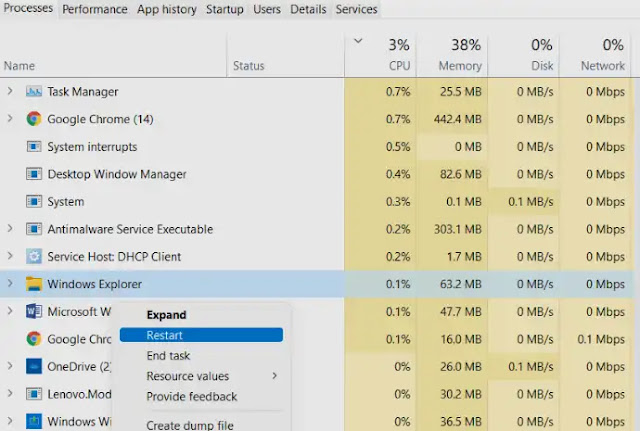Expand Antimalware Service Executable
Screen dimensions: 640x431
tap(10, 229)
